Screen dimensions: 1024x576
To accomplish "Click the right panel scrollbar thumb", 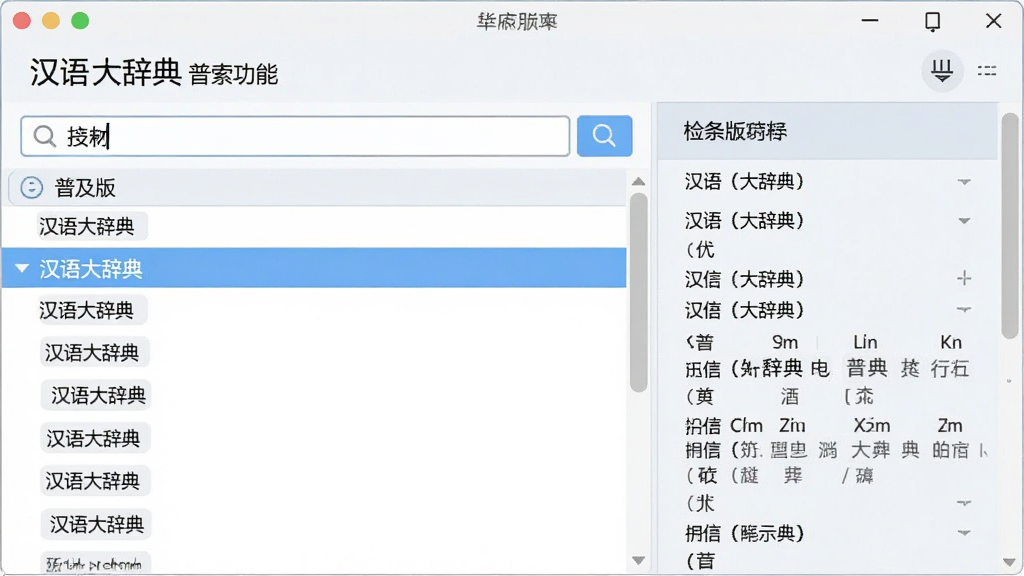I will 1010,226.
